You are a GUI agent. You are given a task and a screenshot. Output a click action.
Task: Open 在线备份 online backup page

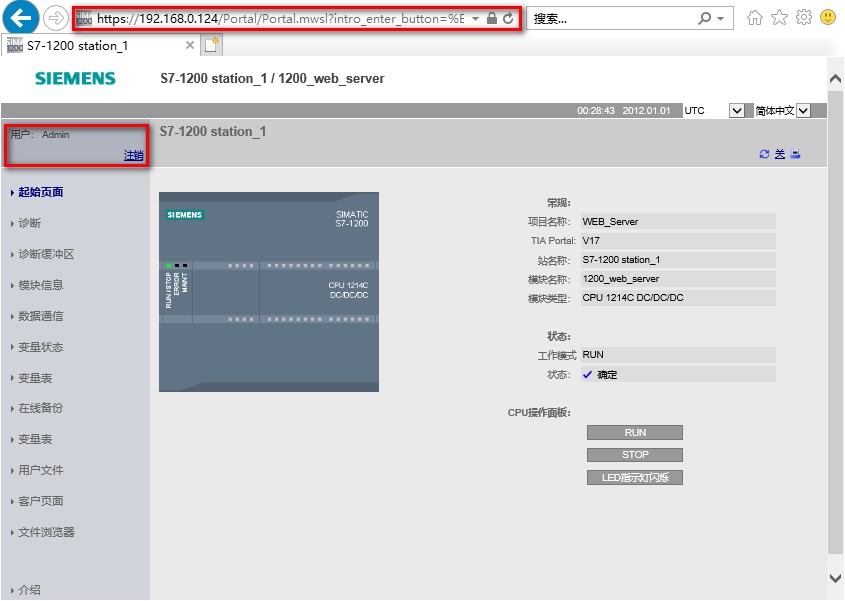(x=41, y=408)
